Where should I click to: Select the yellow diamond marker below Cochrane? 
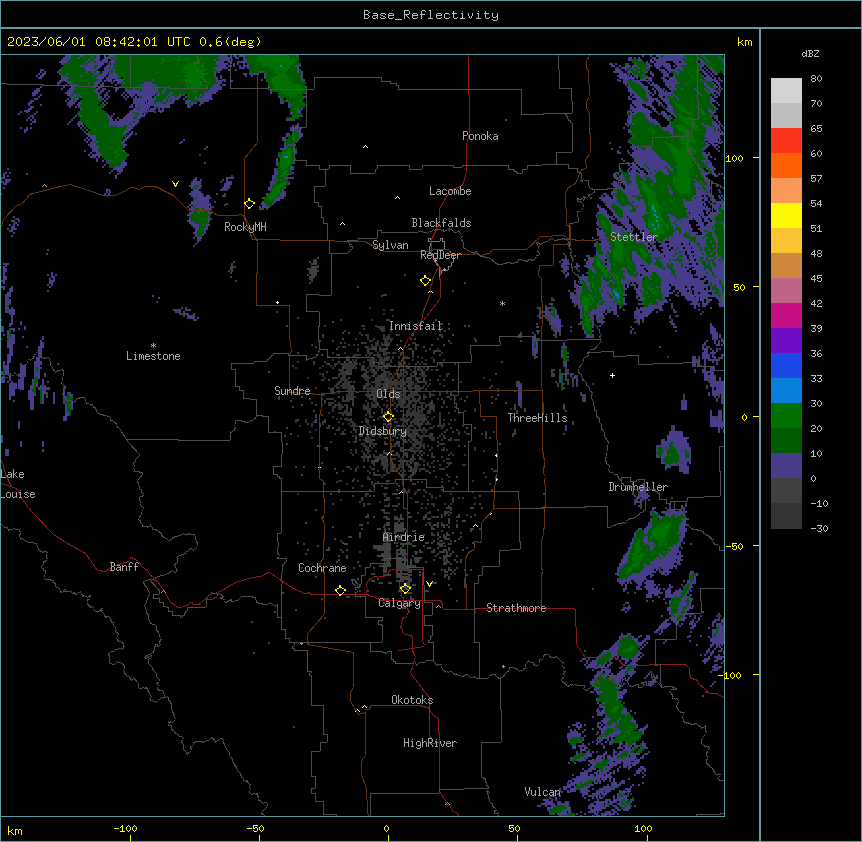(x=340, y=590)
